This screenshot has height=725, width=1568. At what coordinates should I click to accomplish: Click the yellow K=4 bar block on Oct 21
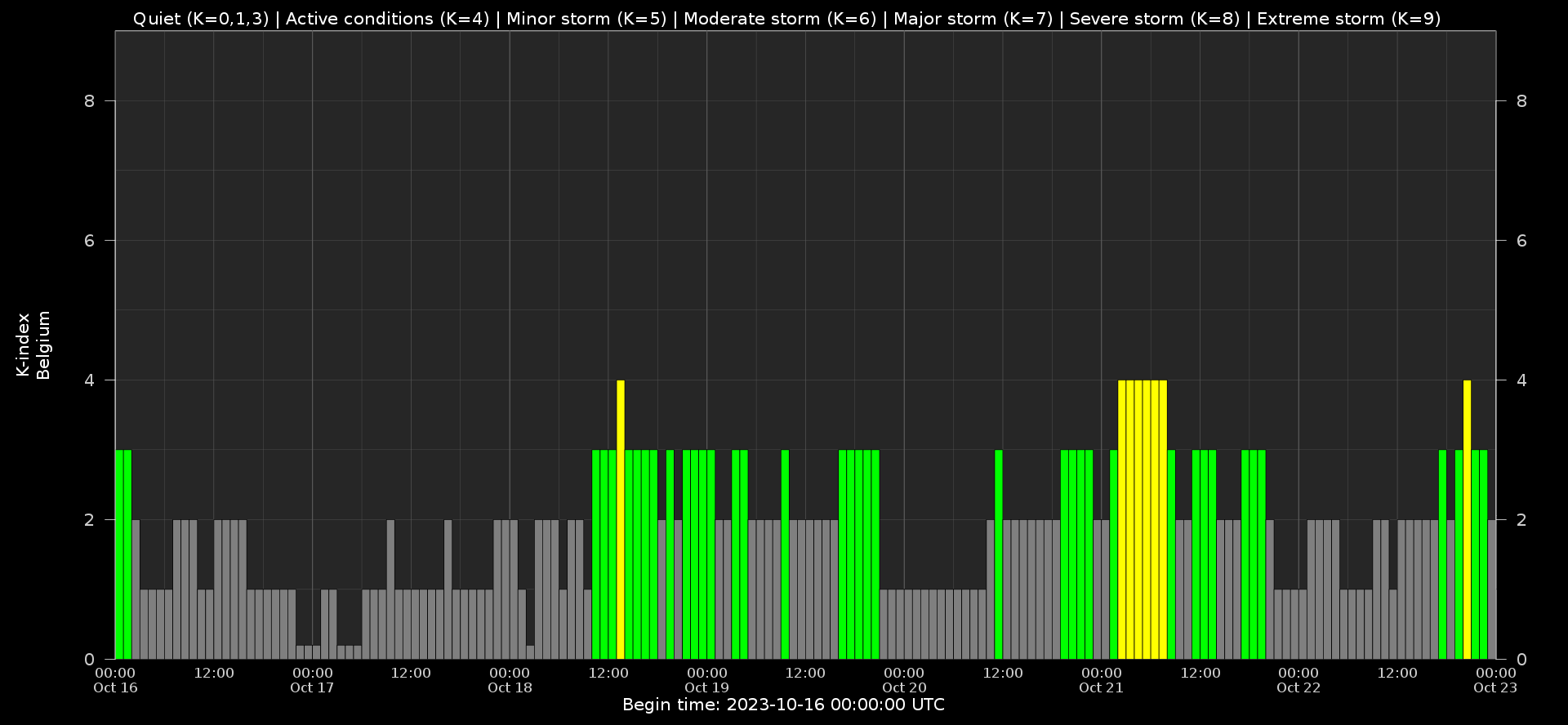1143,519
